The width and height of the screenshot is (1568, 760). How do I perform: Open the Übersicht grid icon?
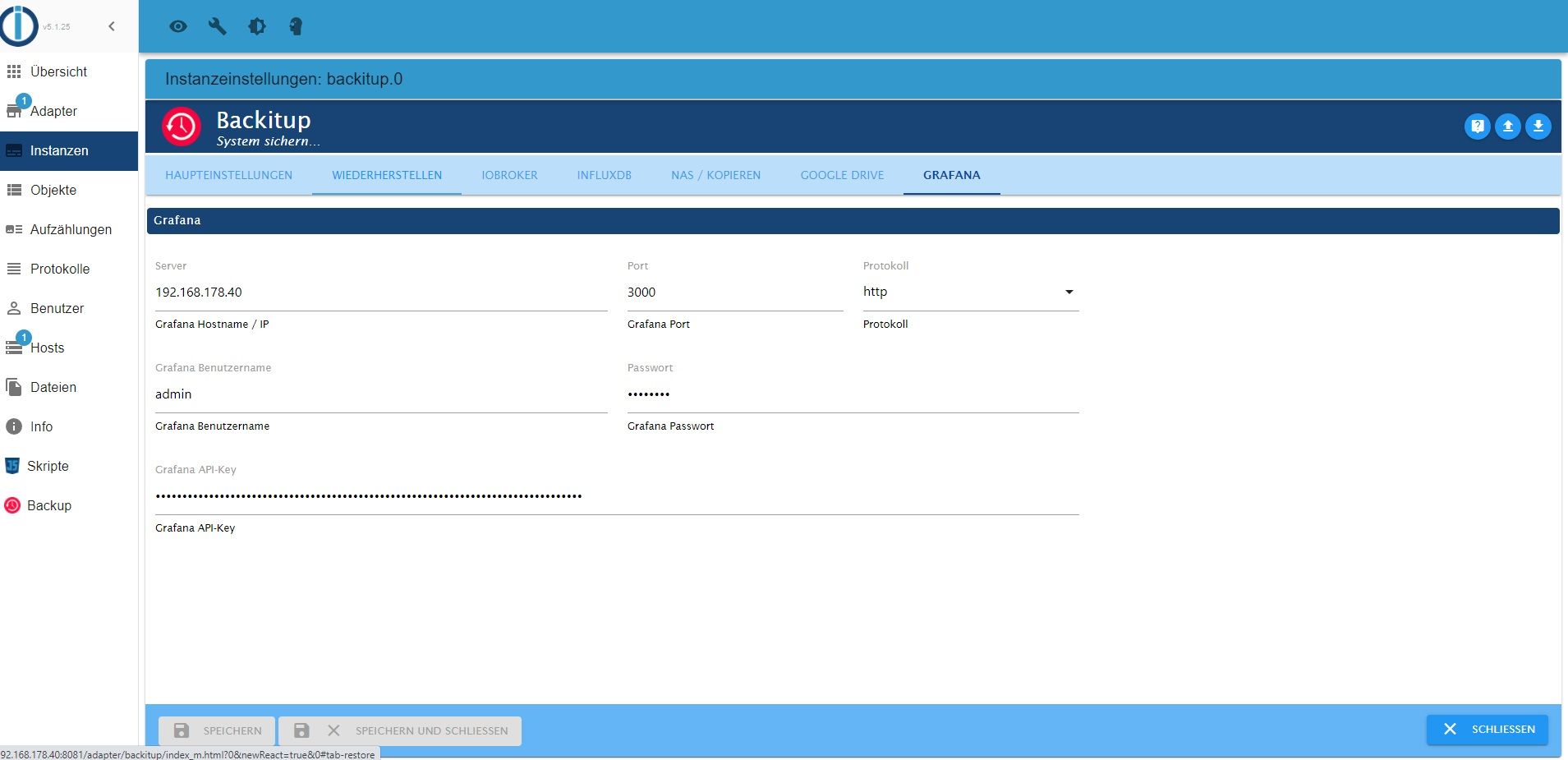14,71
